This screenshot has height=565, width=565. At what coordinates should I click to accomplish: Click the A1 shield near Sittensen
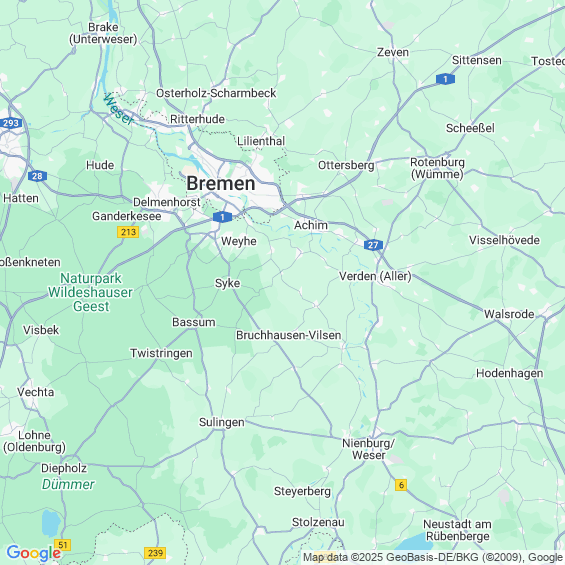(445, 79)
